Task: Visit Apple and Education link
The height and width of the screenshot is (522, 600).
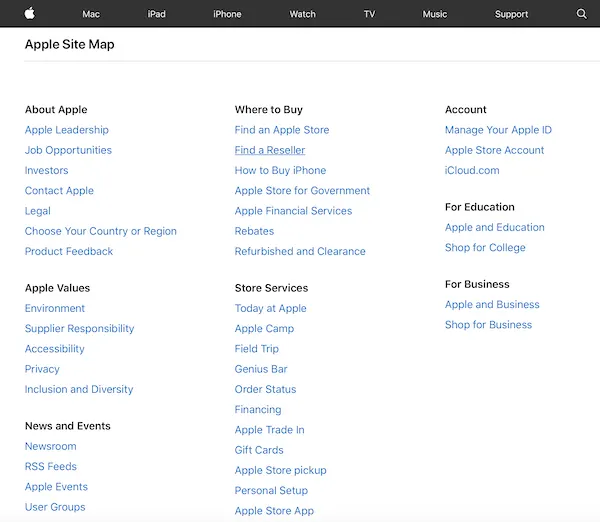Action: 495,227
